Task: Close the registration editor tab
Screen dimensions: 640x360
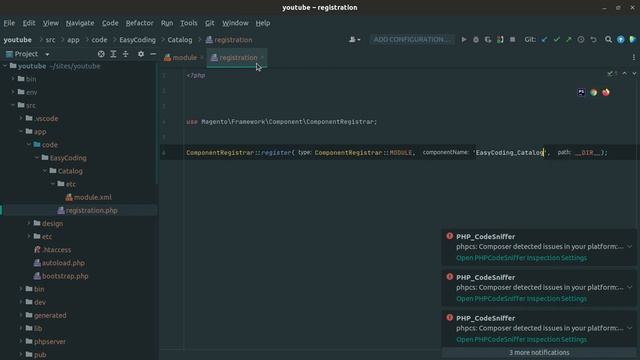Action: pyautogui.click(x=262, y=58)
